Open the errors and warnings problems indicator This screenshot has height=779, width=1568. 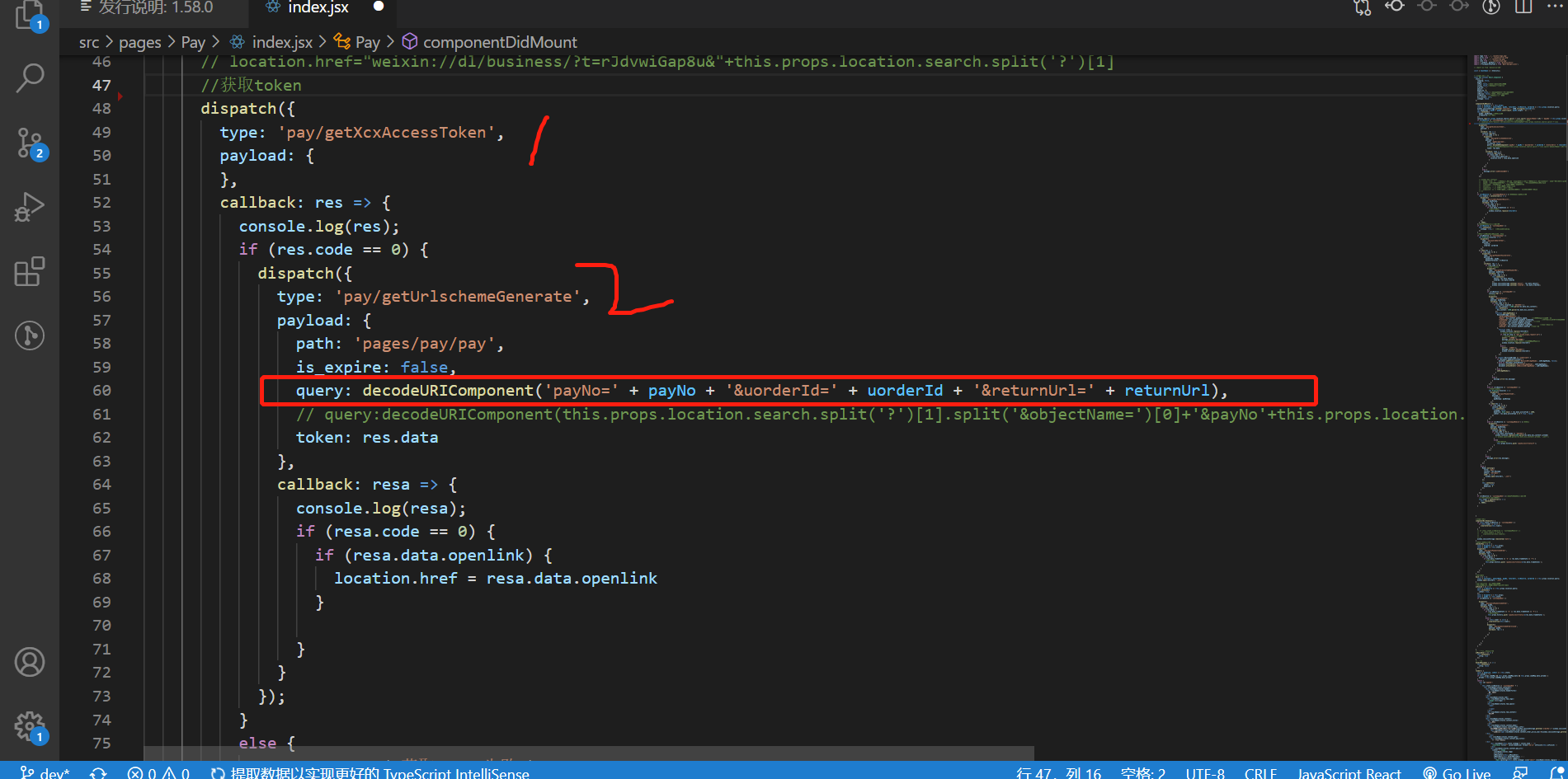(x=158, y=772)
